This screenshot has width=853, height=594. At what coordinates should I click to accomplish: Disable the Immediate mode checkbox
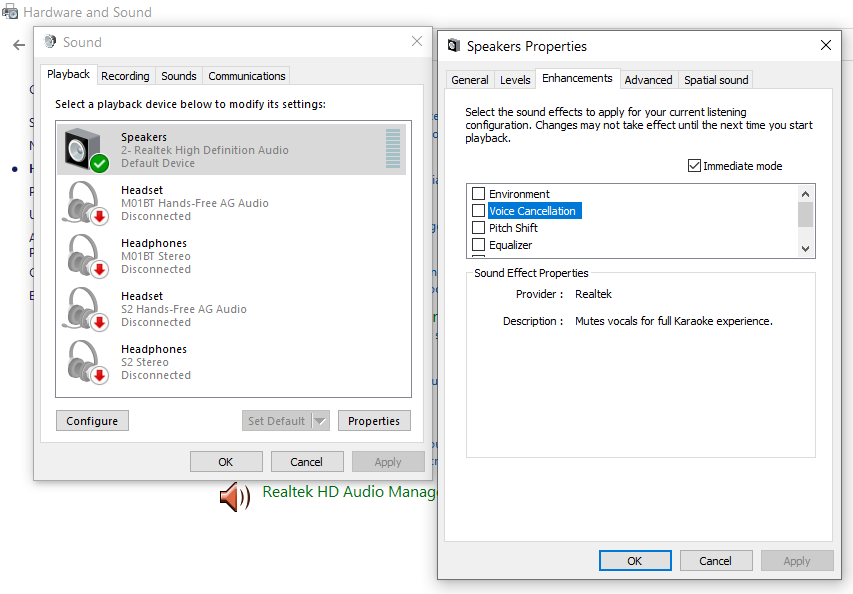coord(695,166)
